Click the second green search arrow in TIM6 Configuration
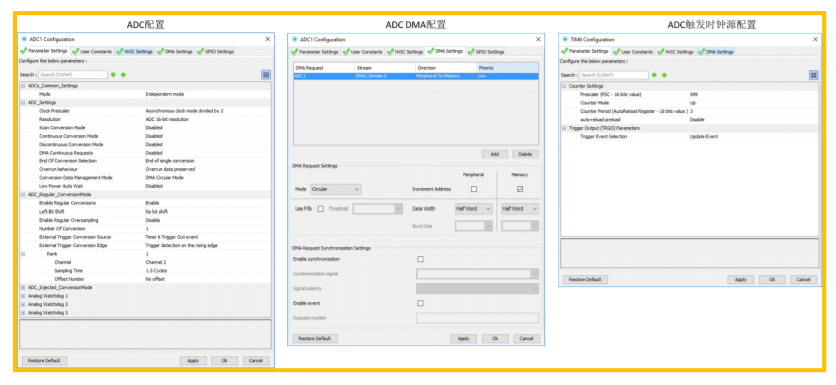The height and width of the screenshot is (385, 836). tap(664, 75)
